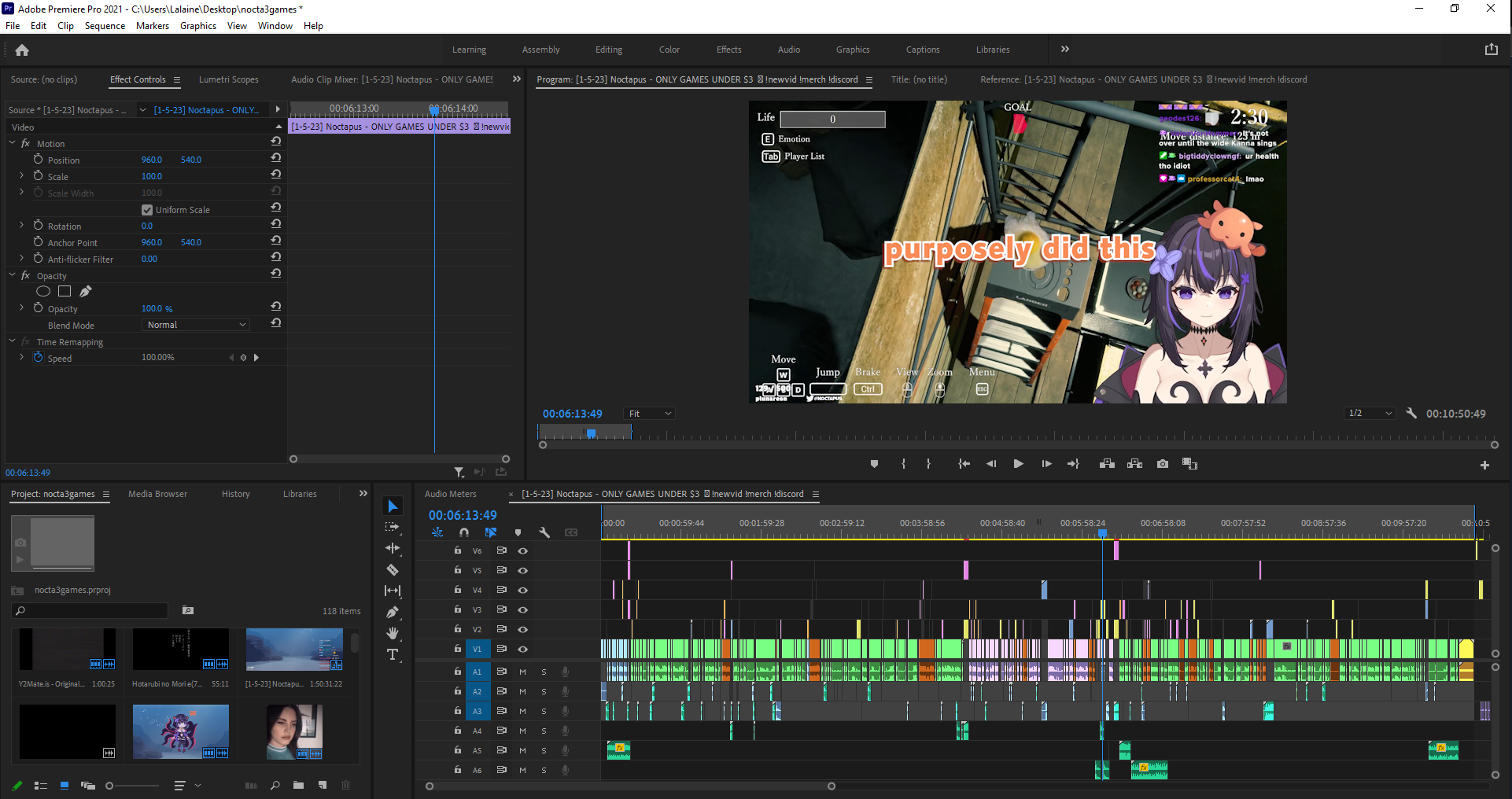Play the program monitor

[x=1018, y=464]
